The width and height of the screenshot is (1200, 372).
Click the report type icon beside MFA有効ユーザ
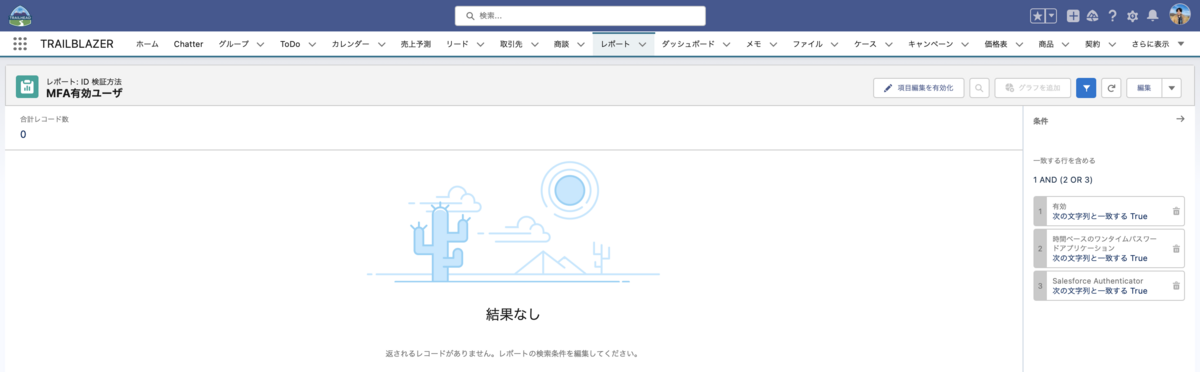click(27, 87)
